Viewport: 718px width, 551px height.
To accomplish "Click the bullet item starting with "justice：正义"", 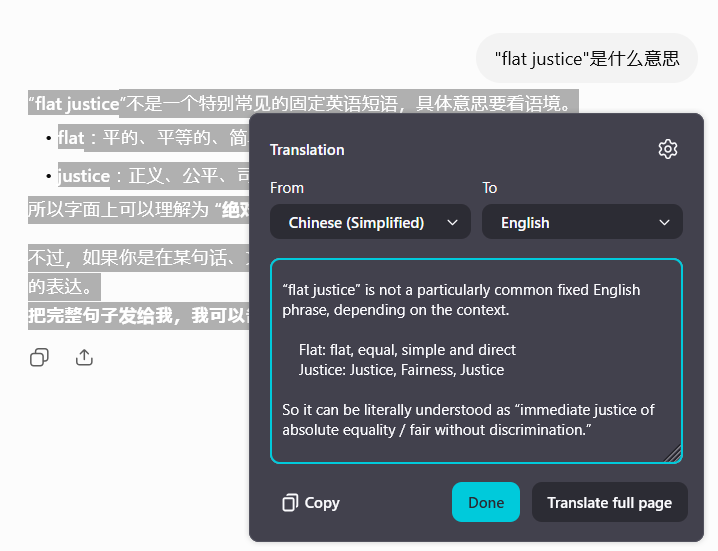I will [153, 176].
